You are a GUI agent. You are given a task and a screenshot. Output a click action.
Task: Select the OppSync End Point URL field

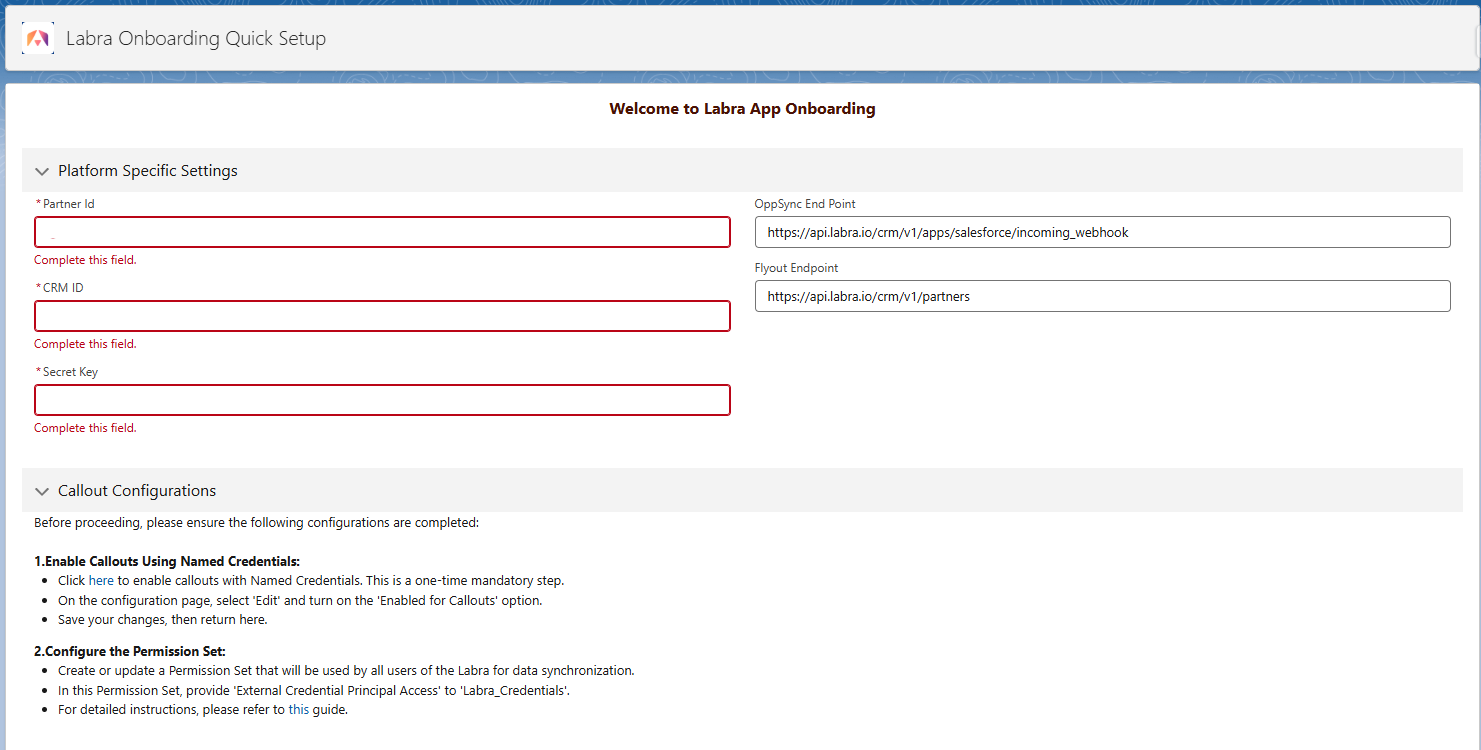1102,232
